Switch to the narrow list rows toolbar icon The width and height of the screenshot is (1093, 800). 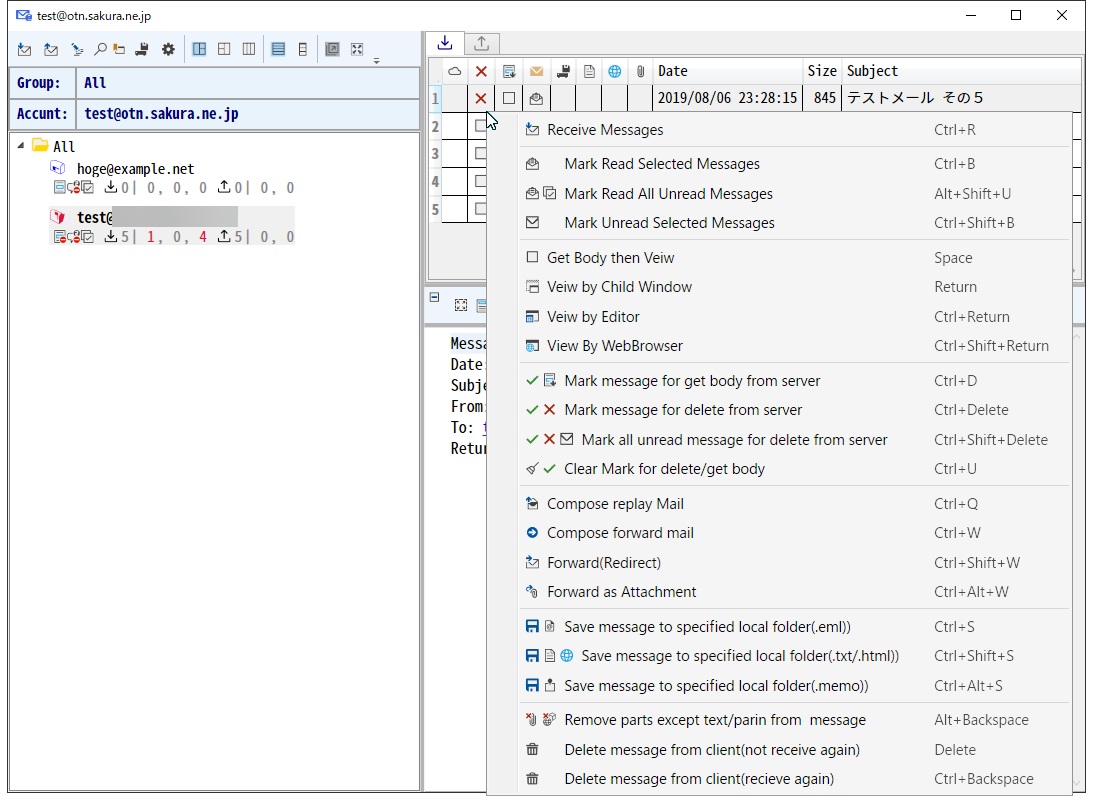point(303,49)
